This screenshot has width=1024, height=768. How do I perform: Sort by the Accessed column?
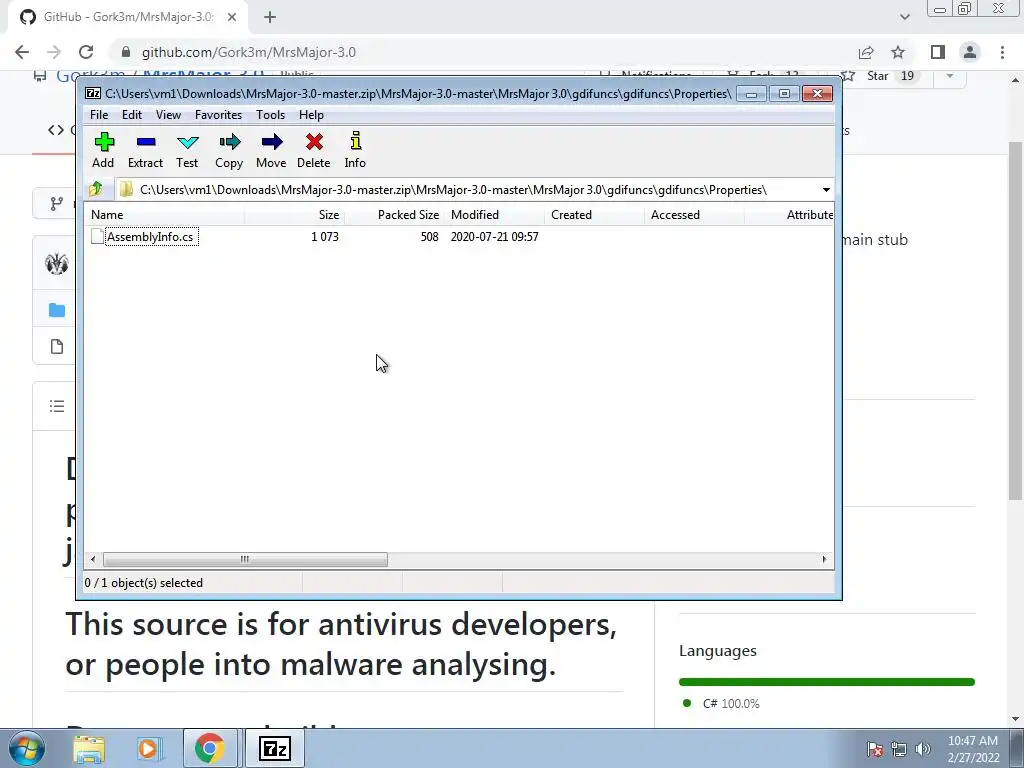point(694,215)
